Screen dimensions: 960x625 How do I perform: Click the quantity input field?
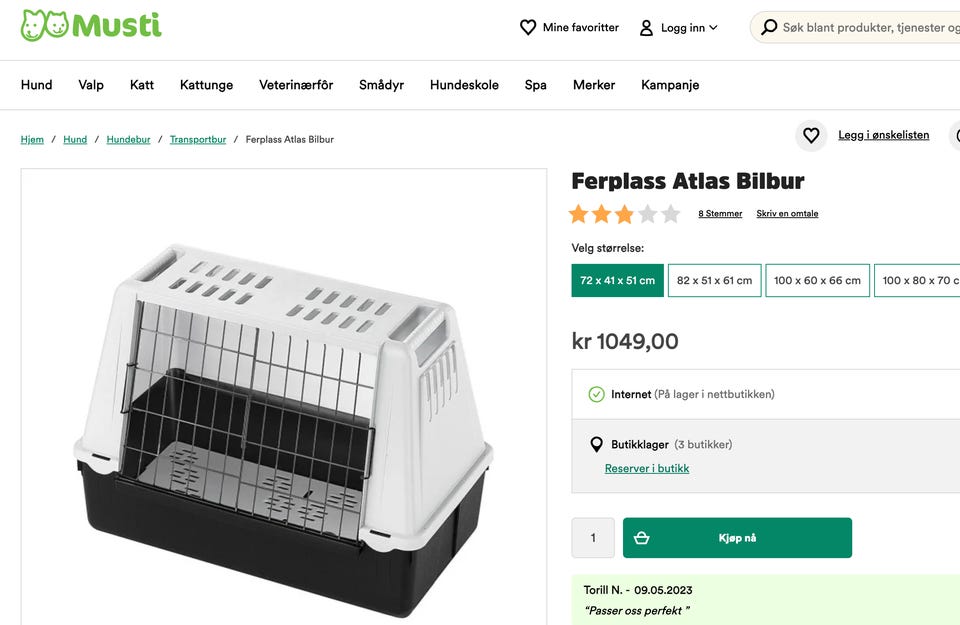pyautogui.click(x=593, y=538)
